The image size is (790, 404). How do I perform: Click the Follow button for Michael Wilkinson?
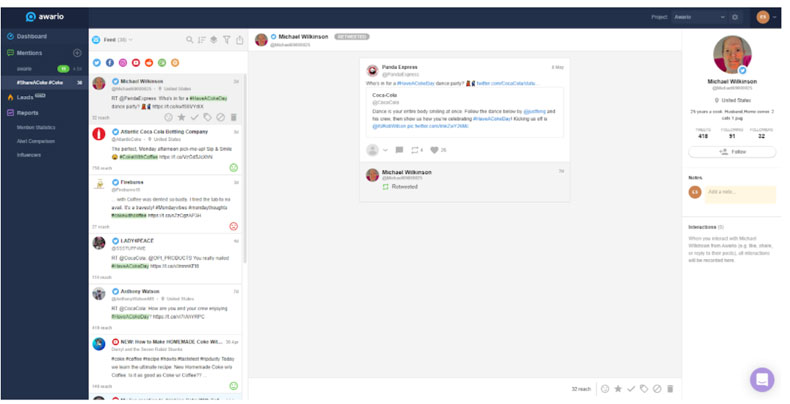point(732,152)
